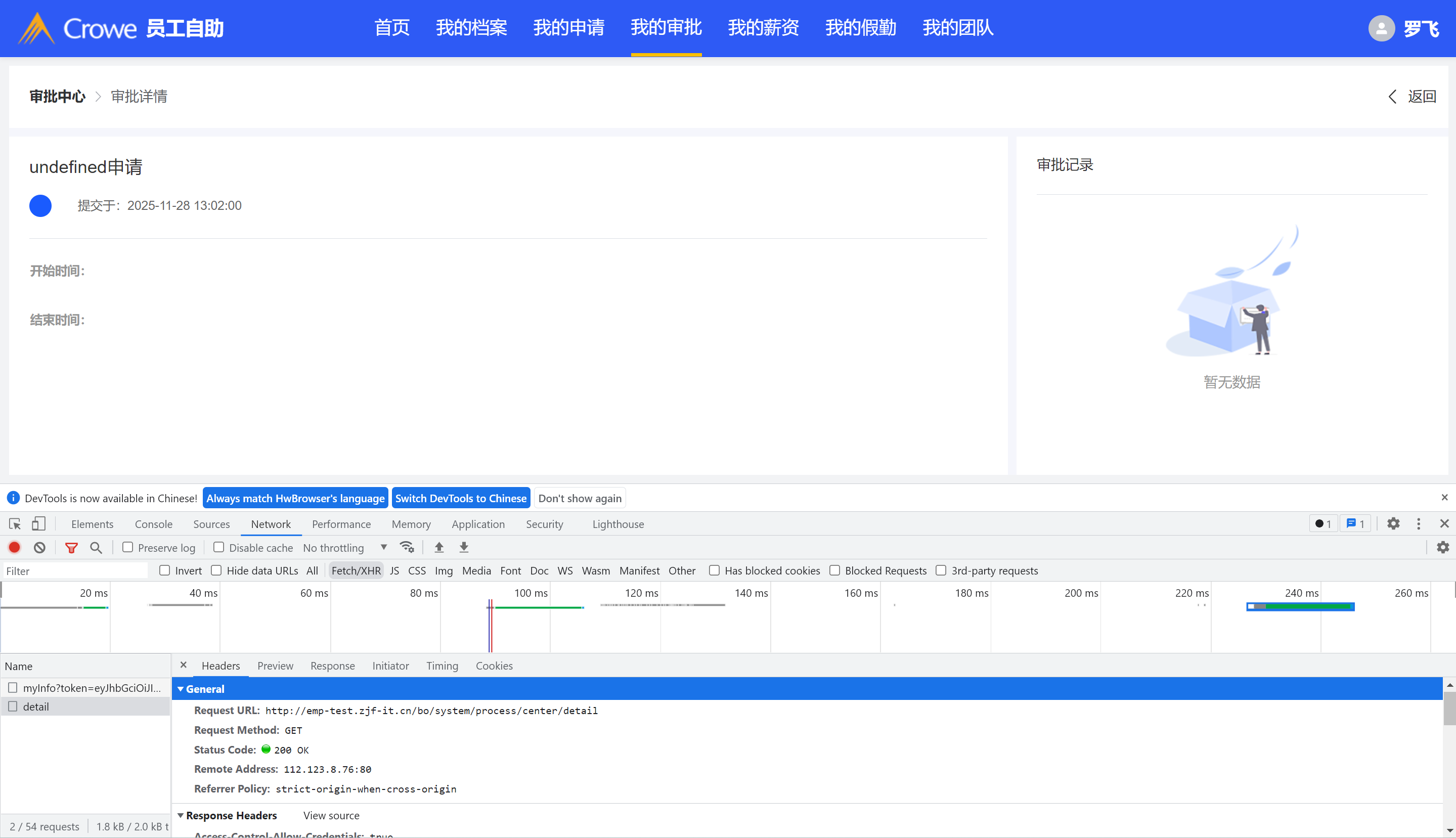Toggle the red filter funnel icon
This screenshot has height=838, width=1456.
click(71, 547)
